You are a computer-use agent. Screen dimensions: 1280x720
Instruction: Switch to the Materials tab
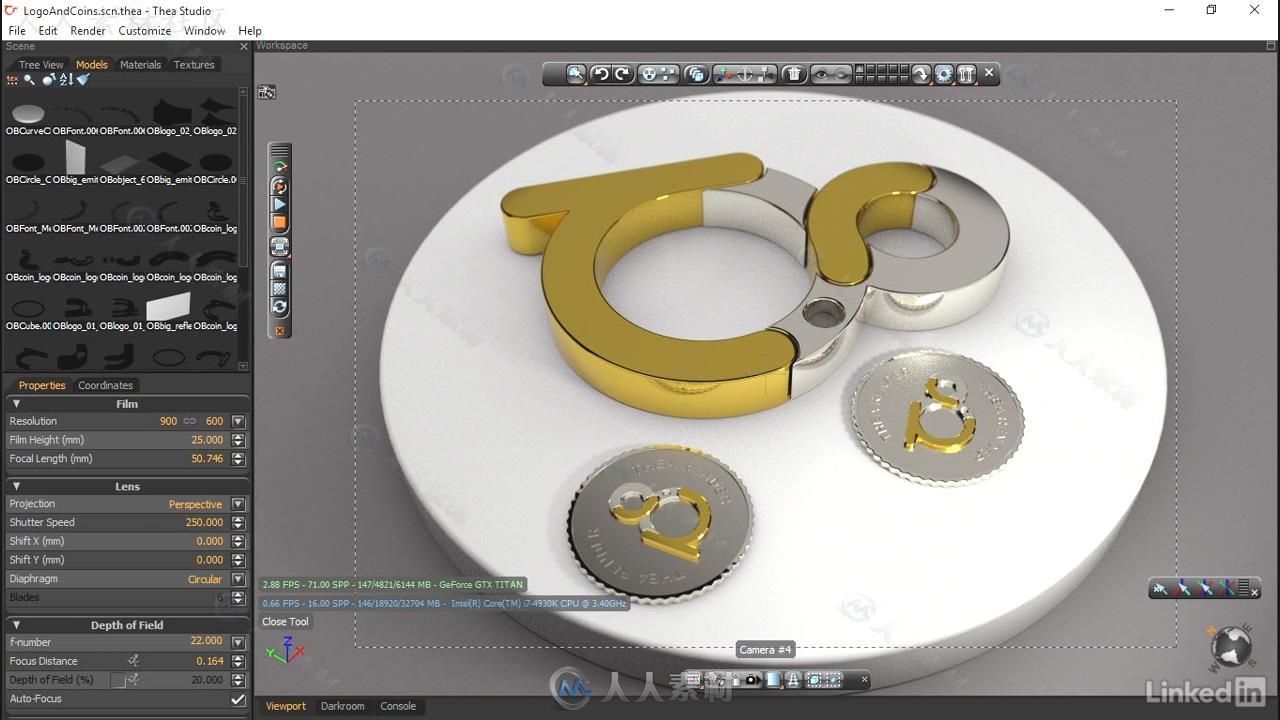point(140,65)
